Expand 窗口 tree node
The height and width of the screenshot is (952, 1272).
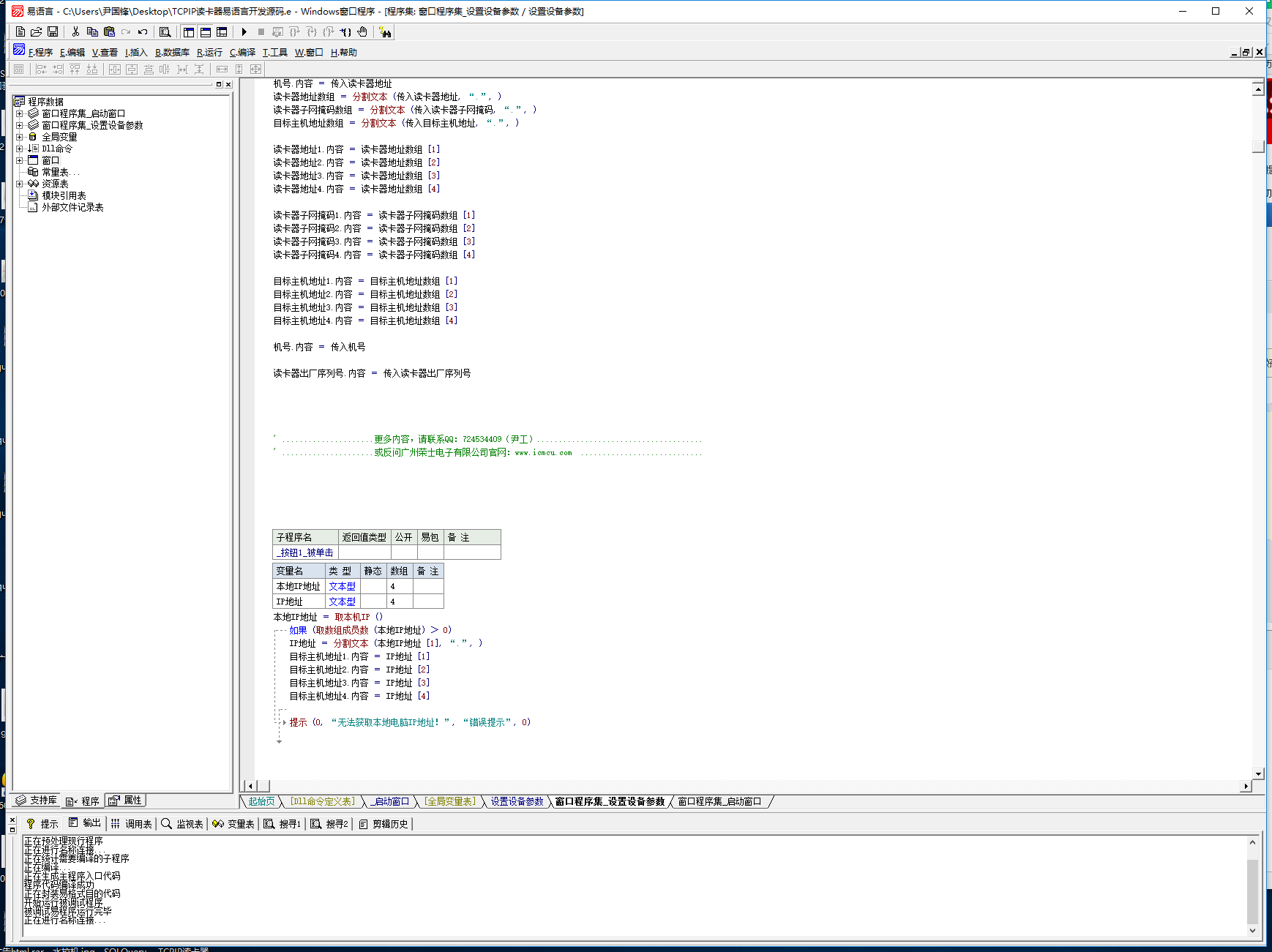pos(20,160)
